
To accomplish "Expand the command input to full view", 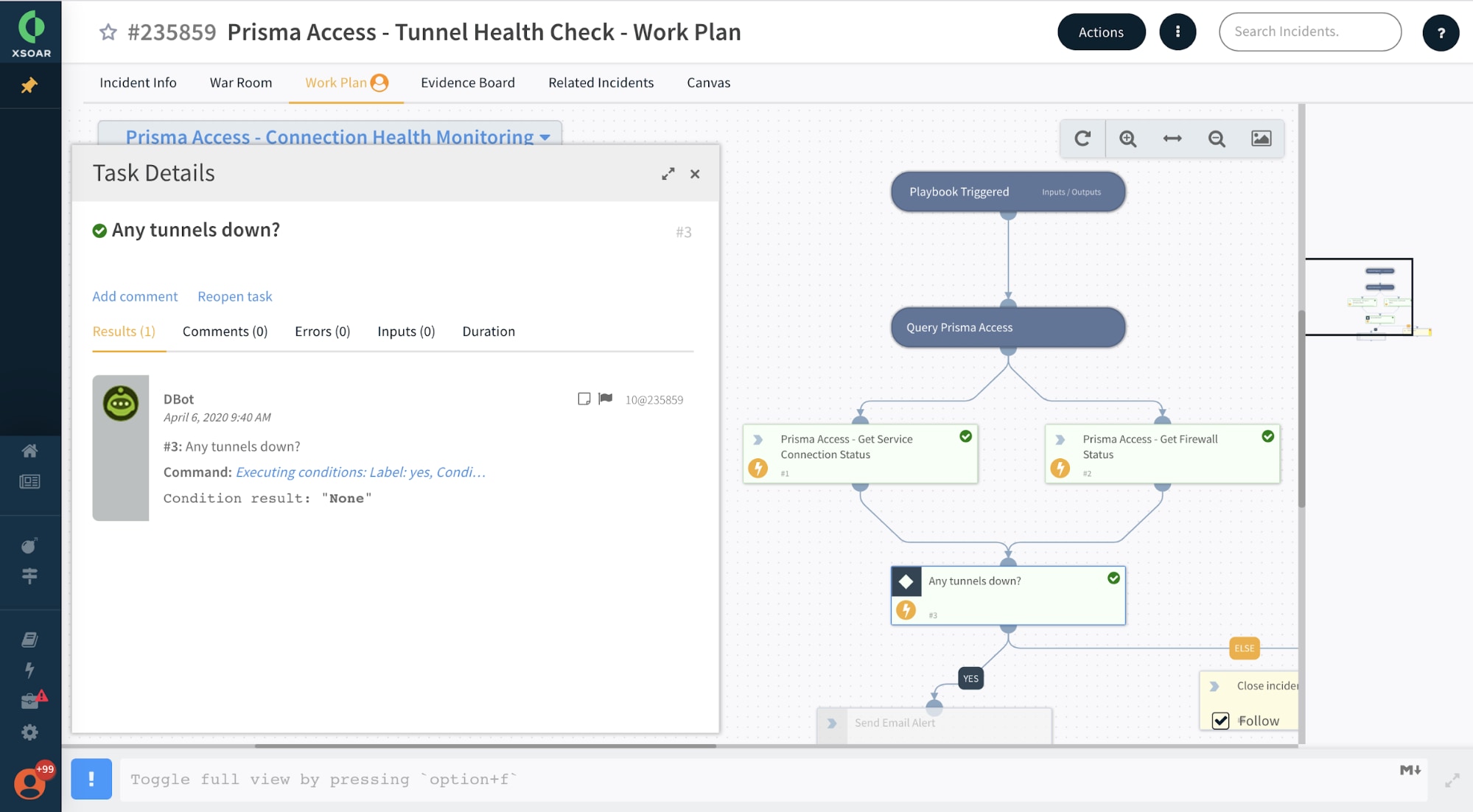I will 1452,780.
